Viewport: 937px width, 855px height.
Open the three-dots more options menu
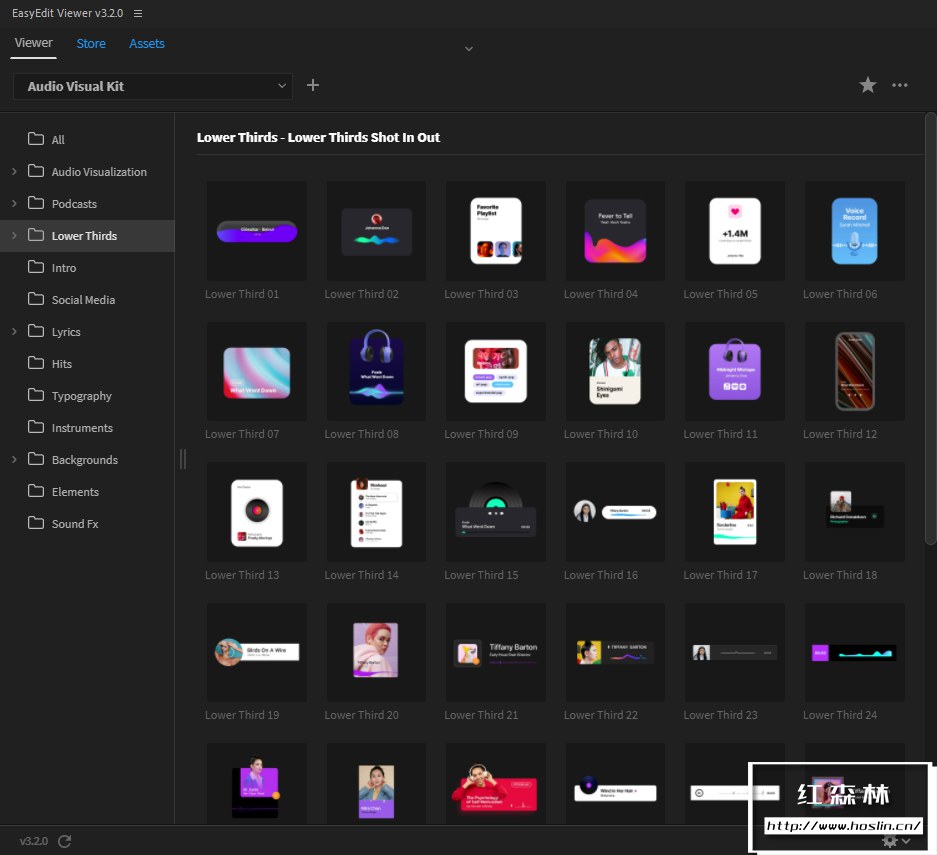[899, 85]
